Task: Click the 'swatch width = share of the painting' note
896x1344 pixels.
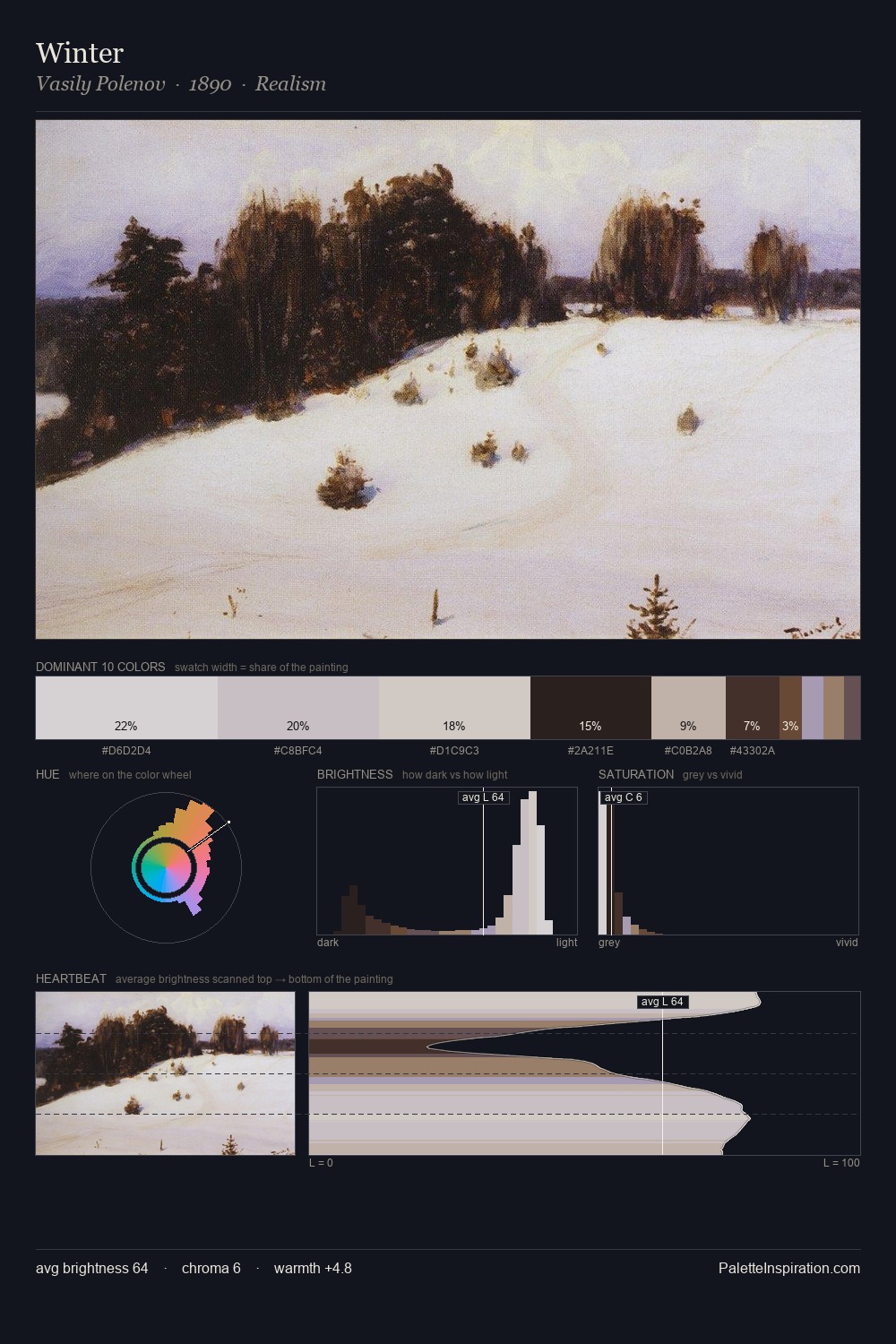Action: point(262,668)
